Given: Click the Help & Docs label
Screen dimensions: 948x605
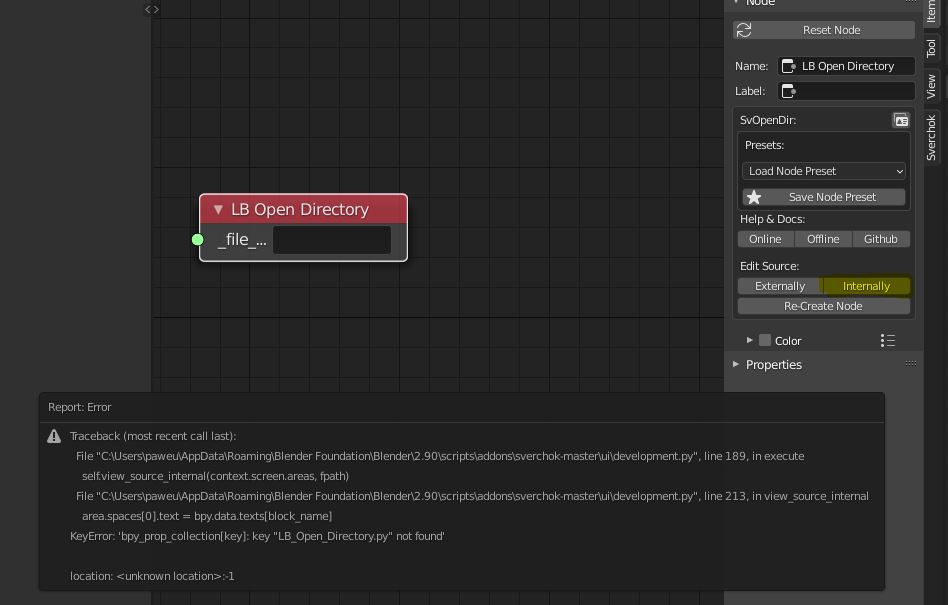Looking at the screenshot, I should click(x=773, y=219).
